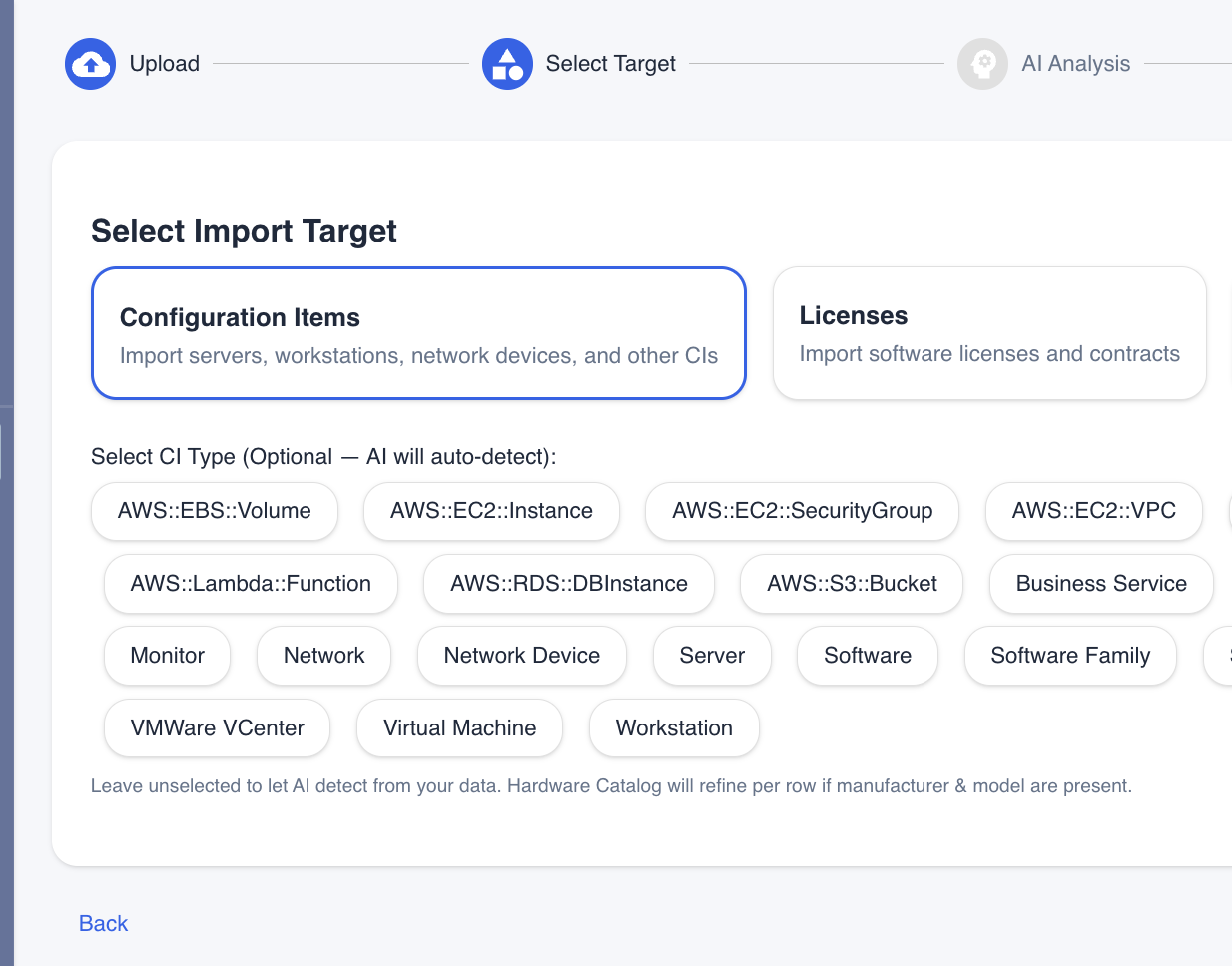Select the Software Family type
Screen dimensions: 1232x966
[x=1070, y=656]
